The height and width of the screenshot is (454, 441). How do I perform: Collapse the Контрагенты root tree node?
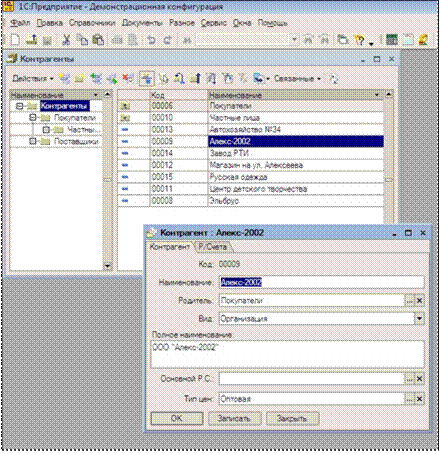point(19,106)
